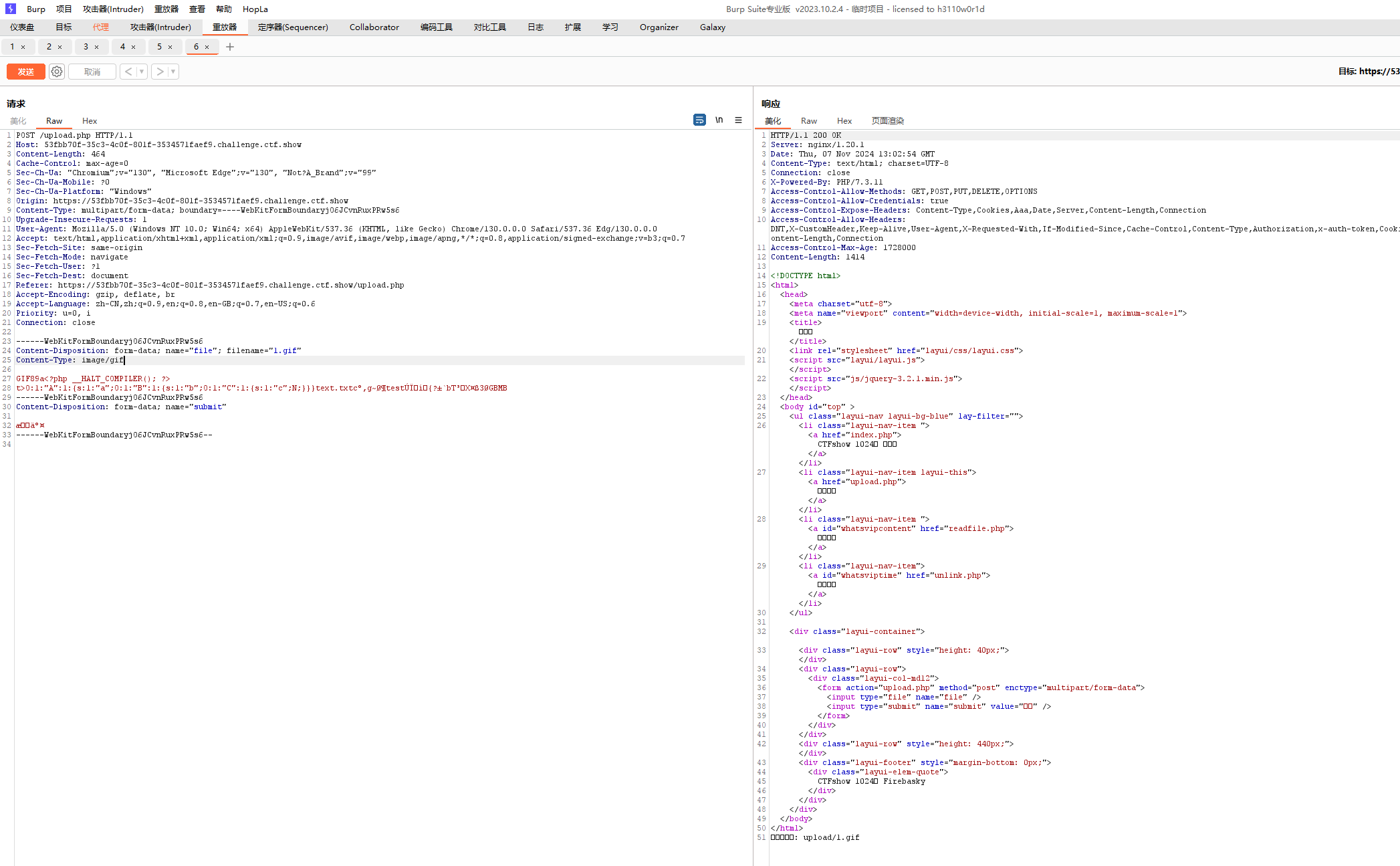Screen dimensions: 1400x866
Task: Close Repeater tab 1
Action: tap(23, 47)
